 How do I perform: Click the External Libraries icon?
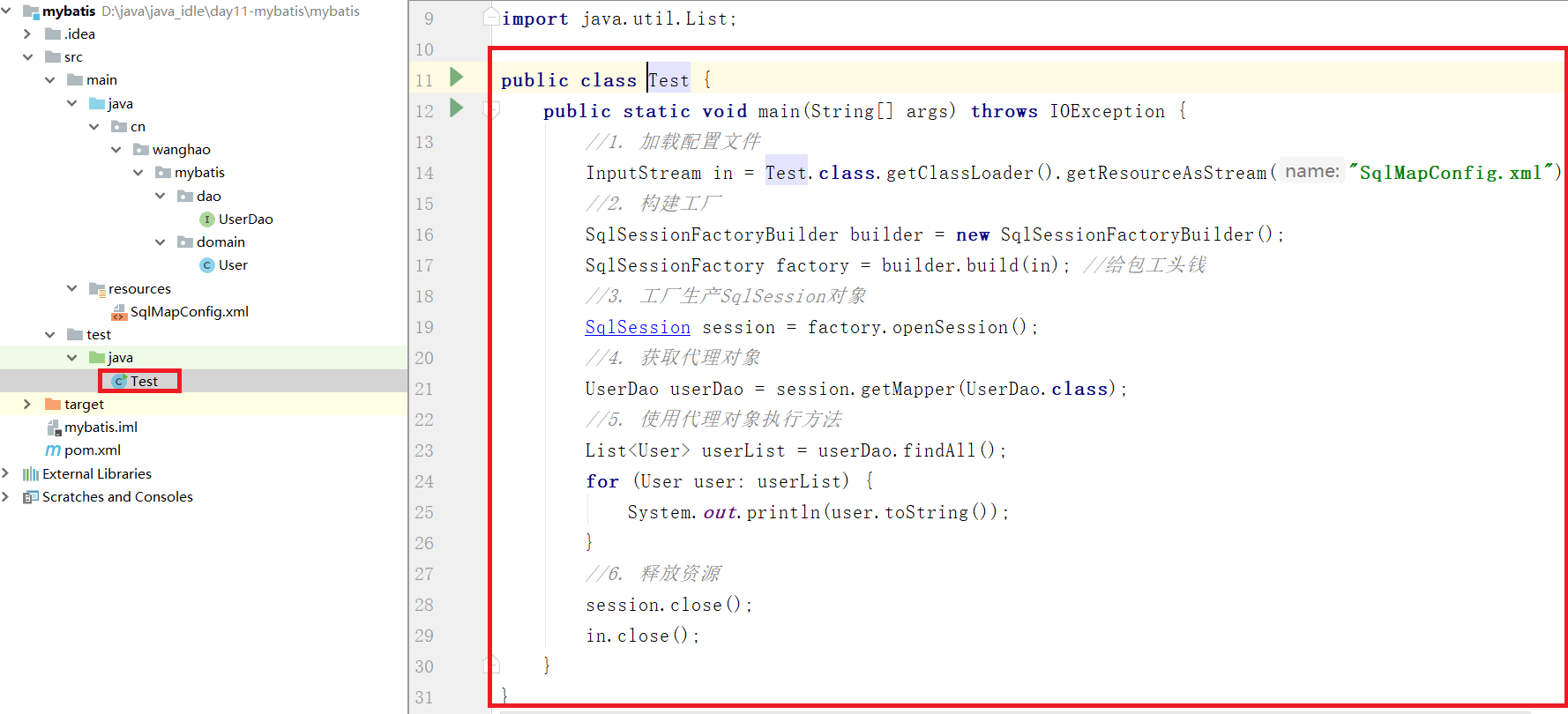tap(31, 474)
